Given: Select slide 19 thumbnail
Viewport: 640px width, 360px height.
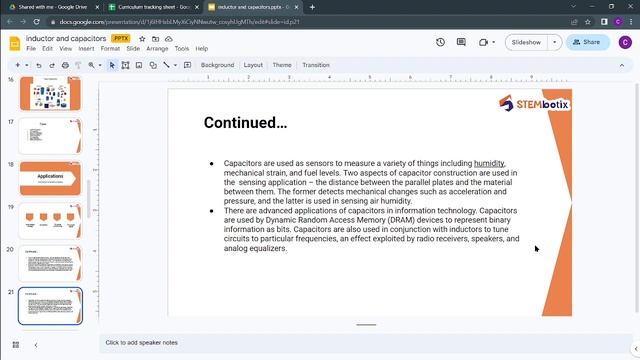Looking at the screenshot, I should click(50, 221).
